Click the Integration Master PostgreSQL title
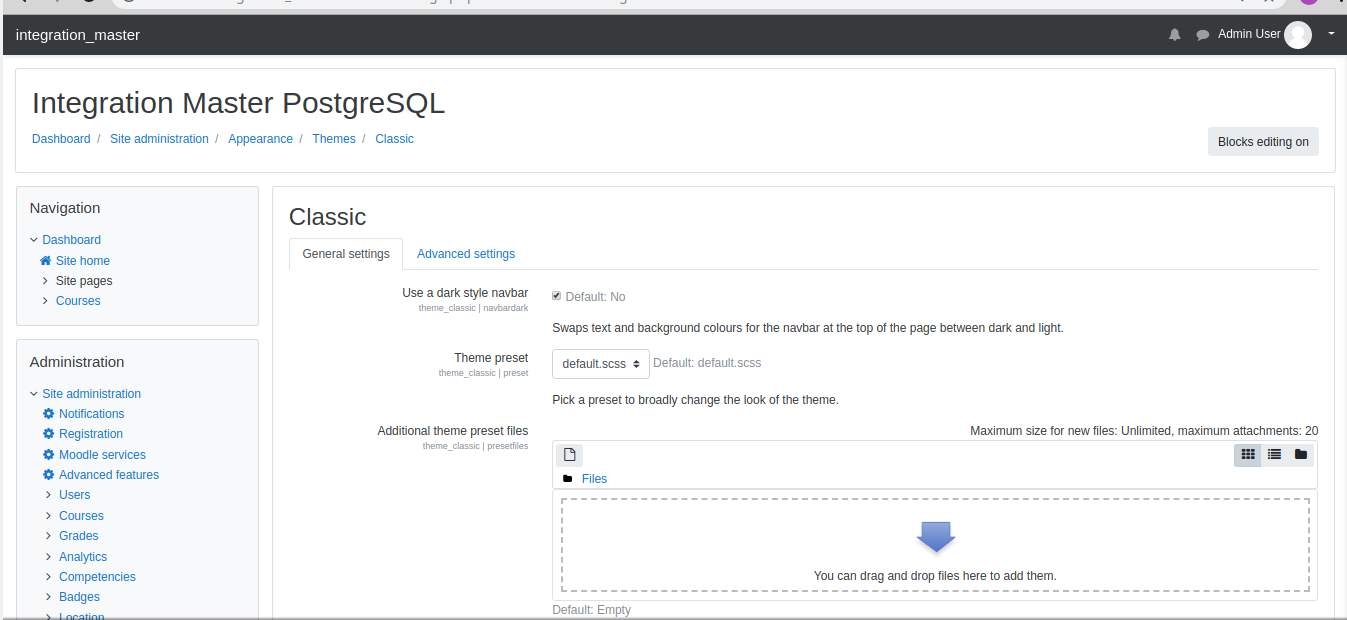 238,104
